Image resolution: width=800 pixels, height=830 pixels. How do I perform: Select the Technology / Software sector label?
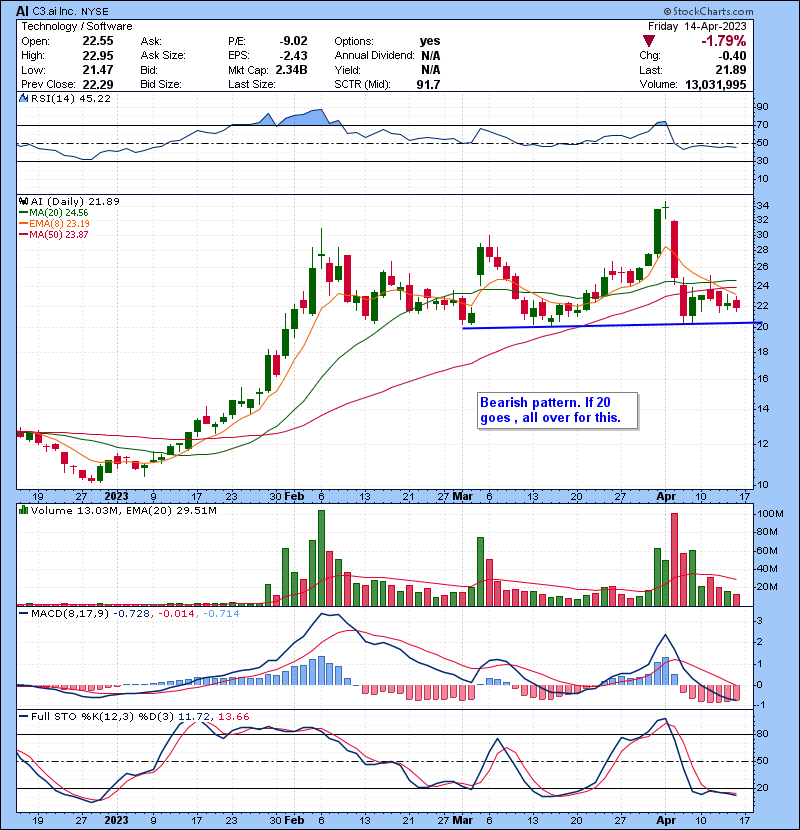(77, 26)
